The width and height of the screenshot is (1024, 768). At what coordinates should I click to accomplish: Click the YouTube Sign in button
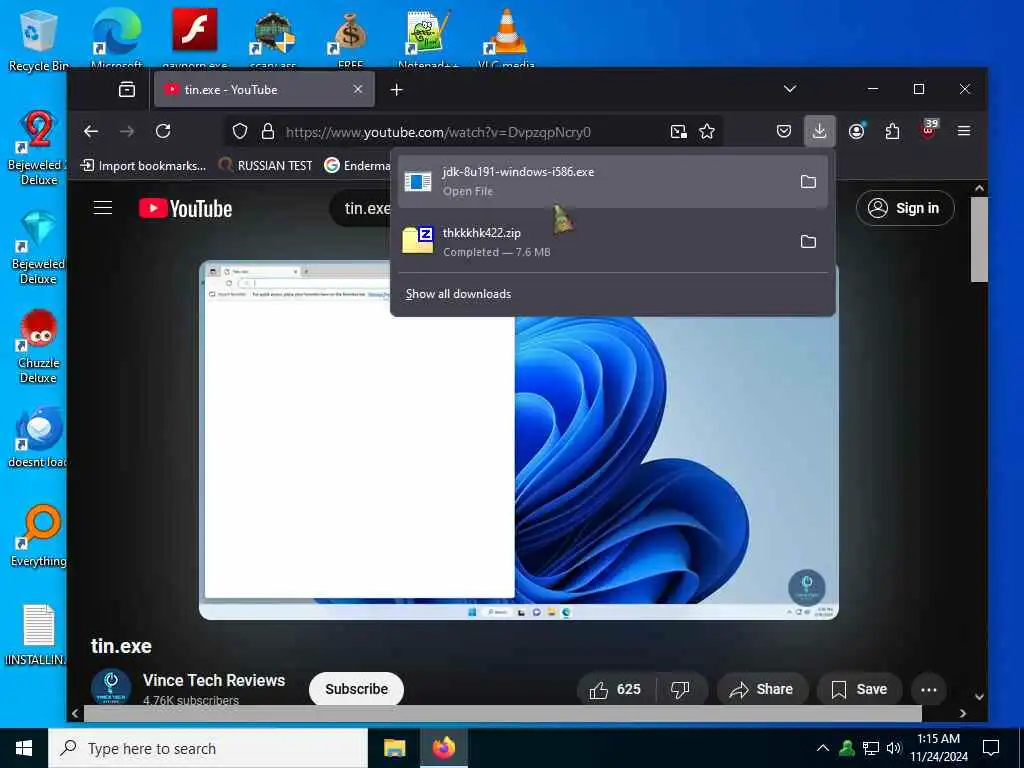point(905,208)
